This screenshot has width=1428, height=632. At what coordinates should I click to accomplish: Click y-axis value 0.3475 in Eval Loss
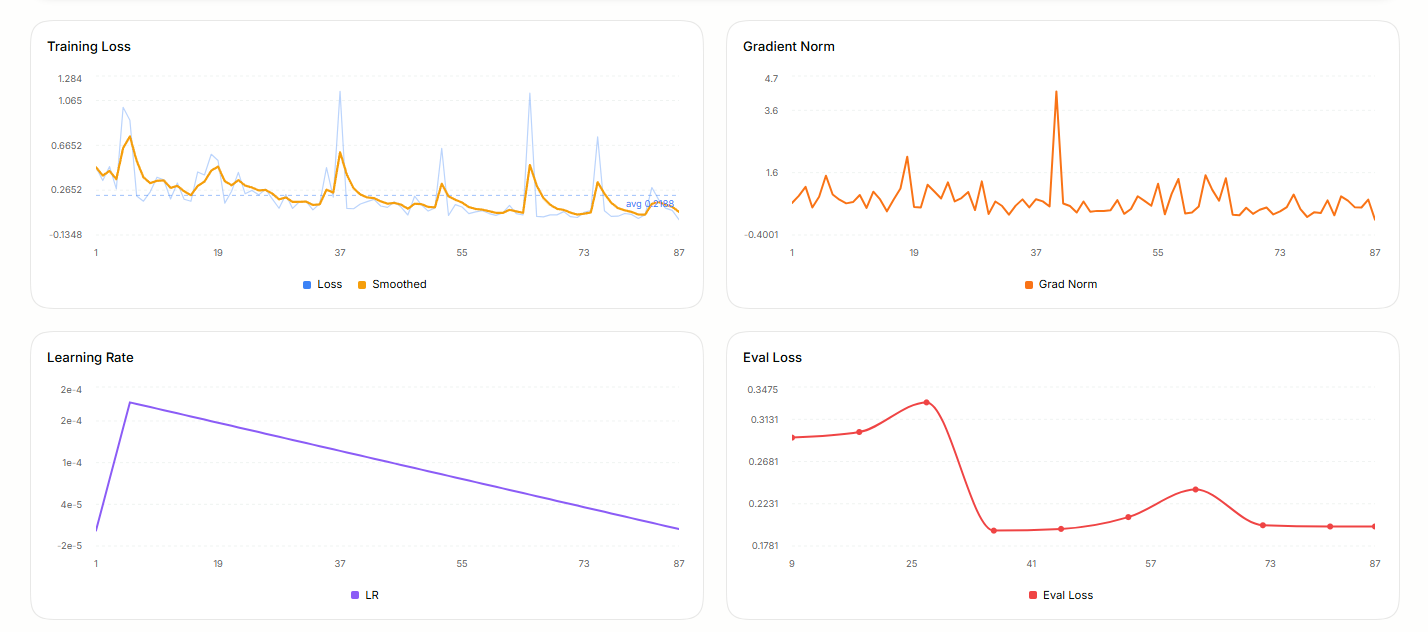(764, 389)
